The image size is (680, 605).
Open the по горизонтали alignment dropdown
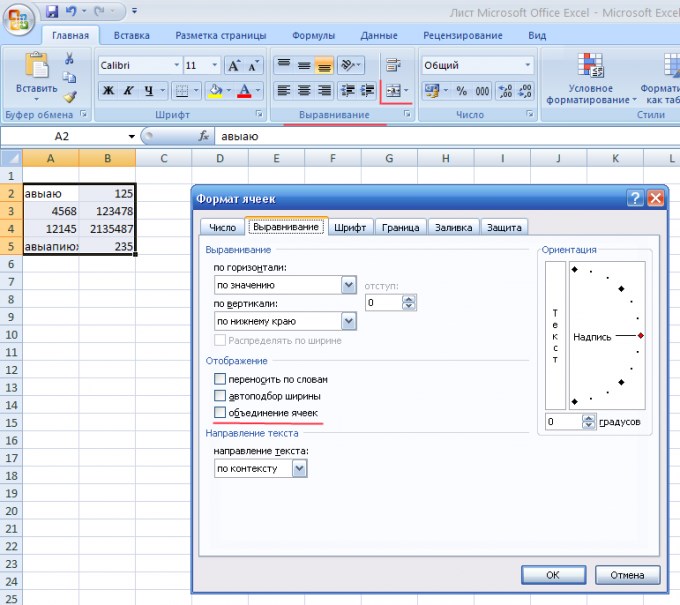(285, 285)
